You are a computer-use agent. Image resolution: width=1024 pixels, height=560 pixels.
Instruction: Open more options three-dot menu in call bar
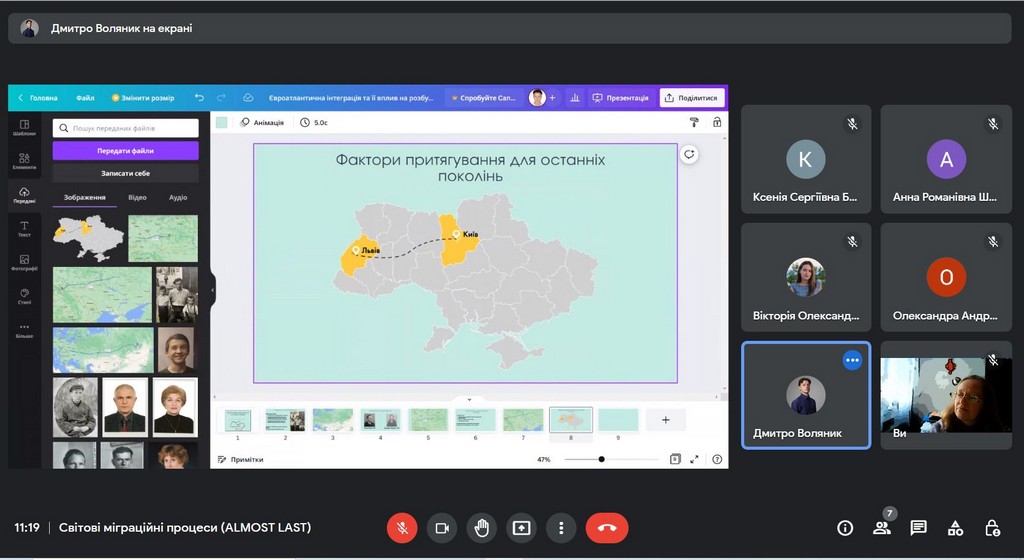point(561,528)
